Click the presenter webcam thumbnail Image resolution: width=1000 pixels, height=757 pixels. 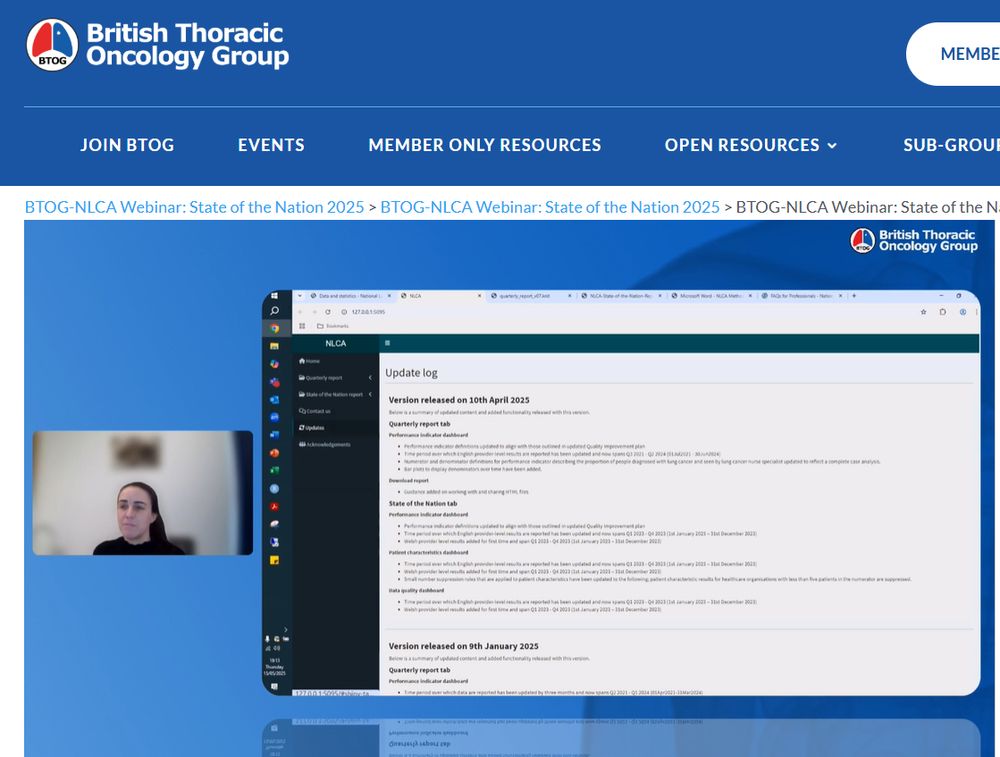pyautogui.click(x=143, y=493)
